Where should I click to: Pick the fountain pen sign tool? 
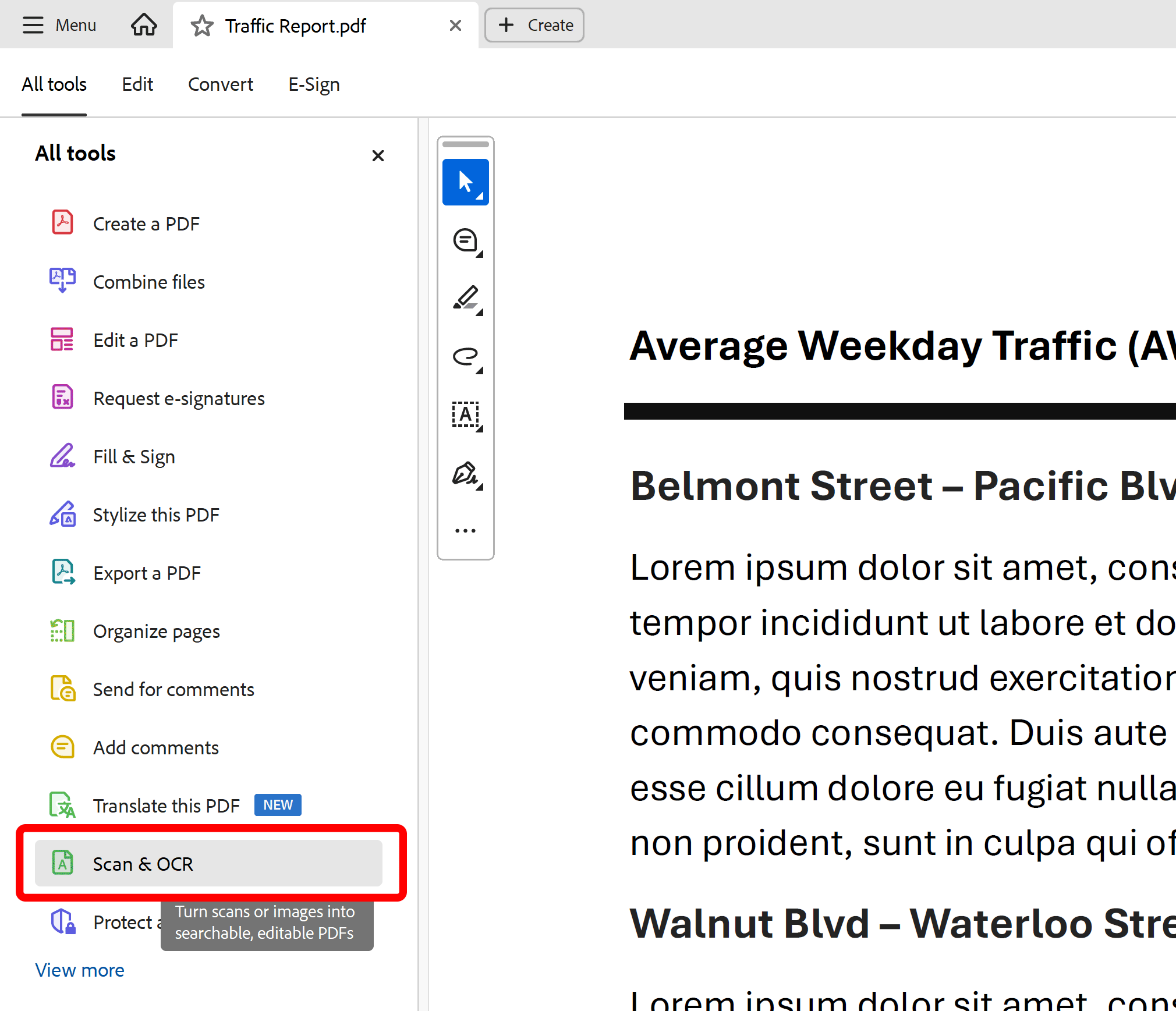(465, 474)
